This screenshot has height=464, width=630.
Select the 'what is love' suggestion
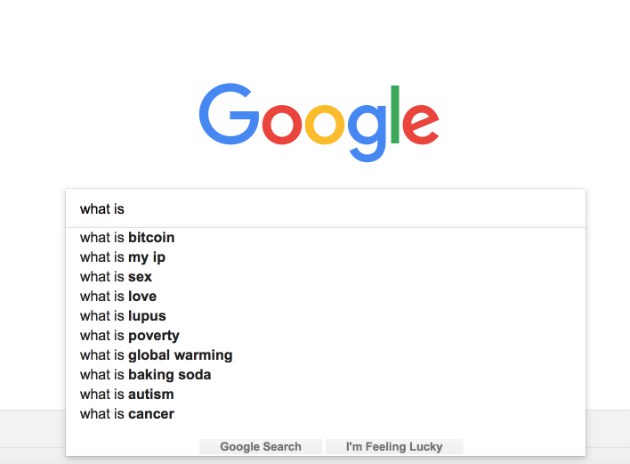tap(118, 296)
